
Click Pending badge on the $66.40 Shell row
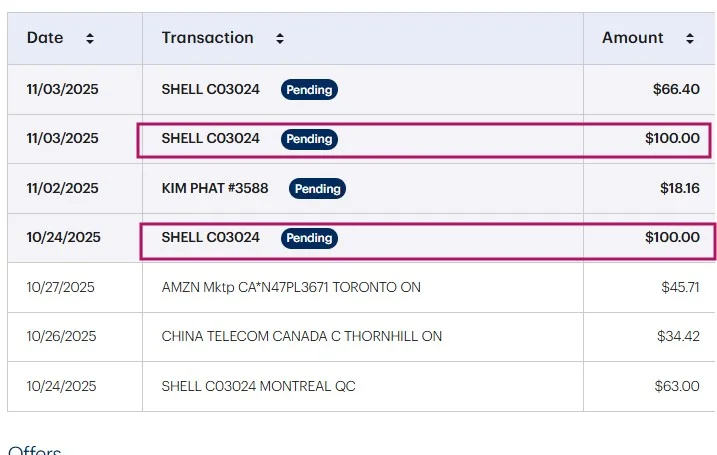[309, 89]
